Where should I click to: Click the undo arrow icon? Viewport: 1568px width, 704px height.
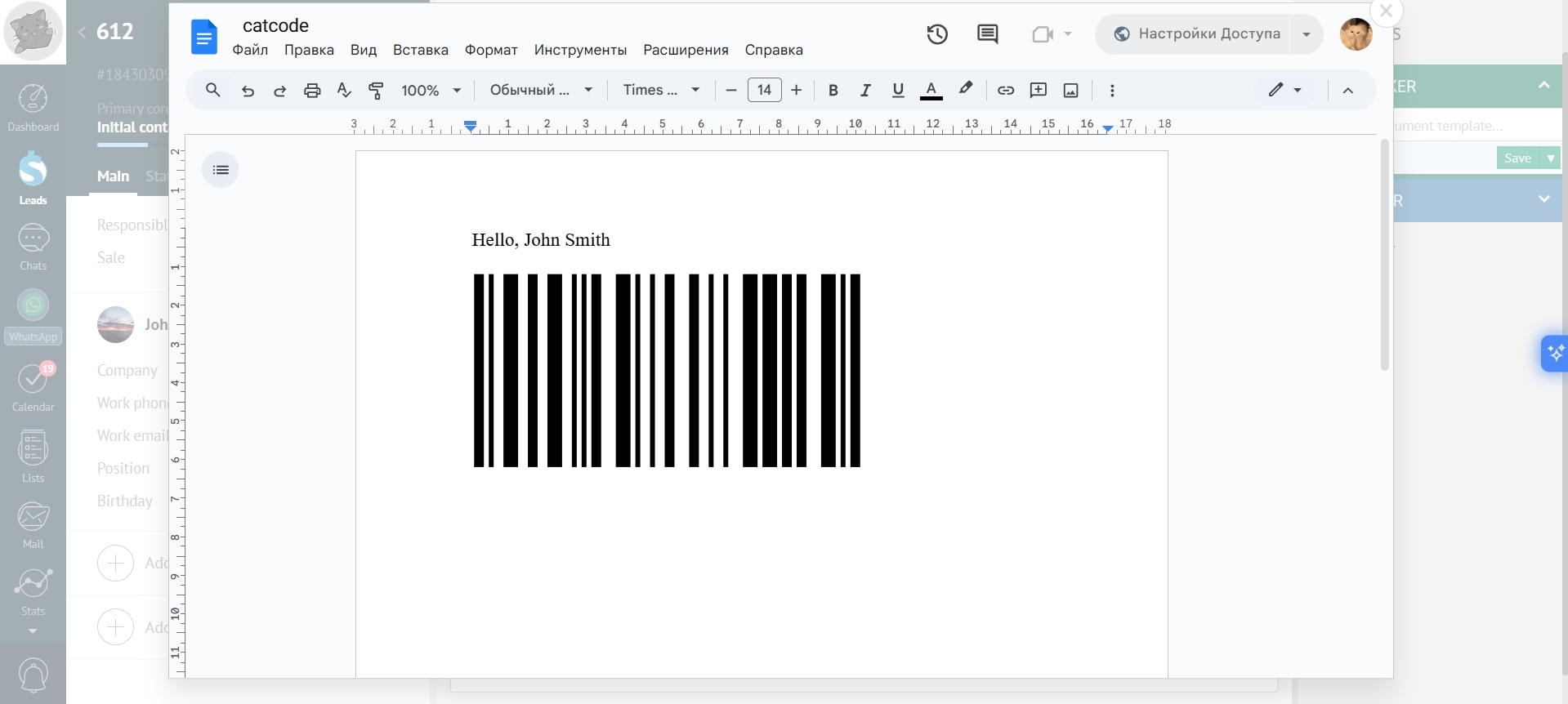(248, 91)
